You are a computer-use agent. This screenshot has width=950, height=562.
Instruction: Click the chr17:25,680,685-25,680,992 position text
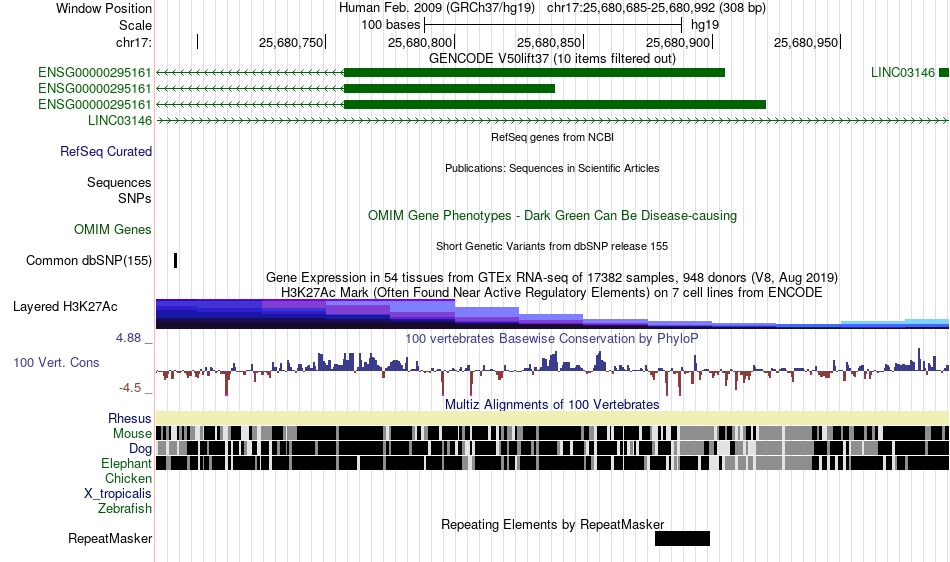656,8
